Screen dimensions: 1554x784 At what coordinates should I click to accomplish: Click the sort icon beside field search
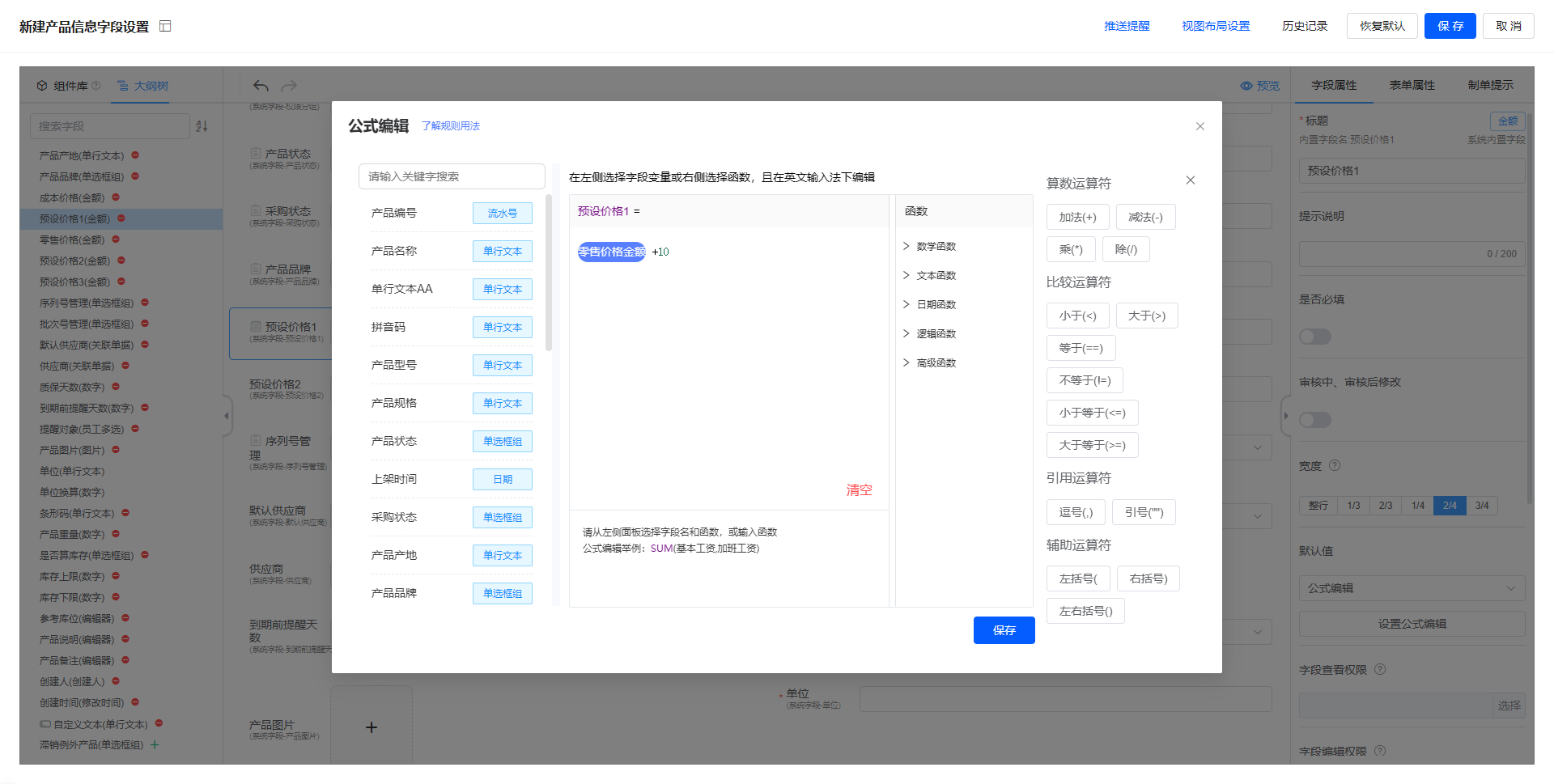[202, 126]
